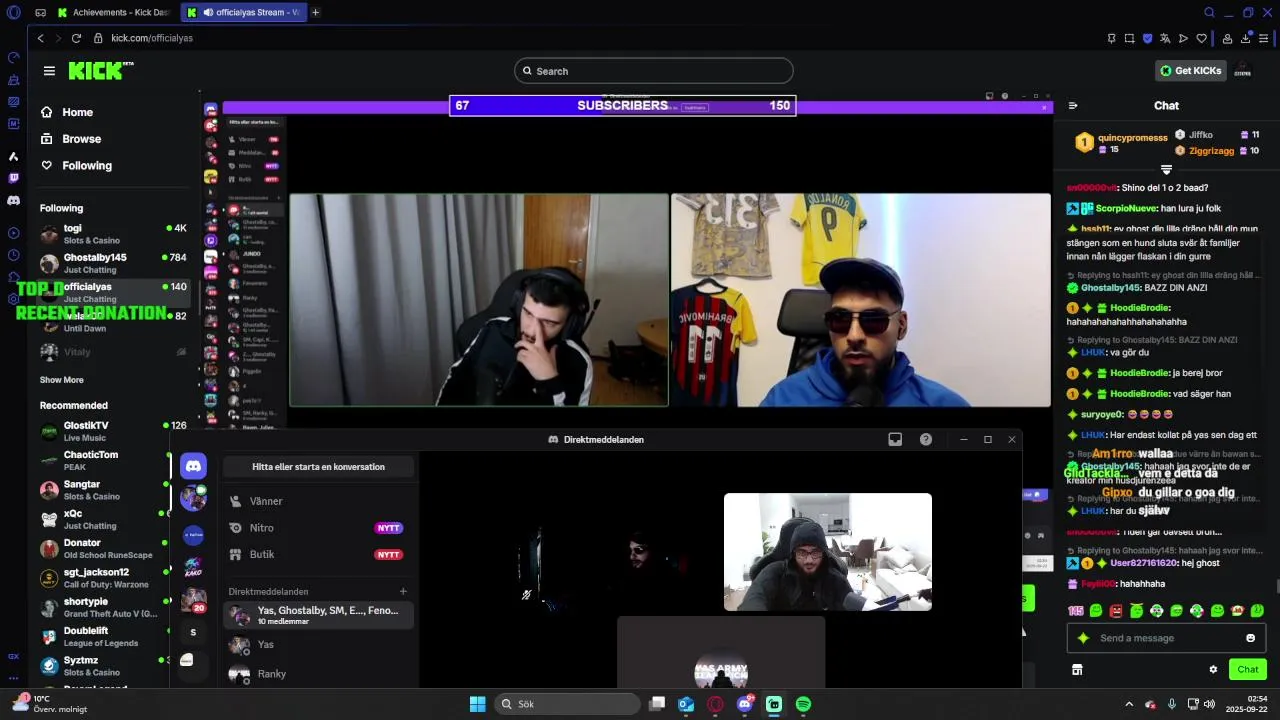Open the Windows Start button
Viewport: 1280px width, 720px height.
coord(477,704)
